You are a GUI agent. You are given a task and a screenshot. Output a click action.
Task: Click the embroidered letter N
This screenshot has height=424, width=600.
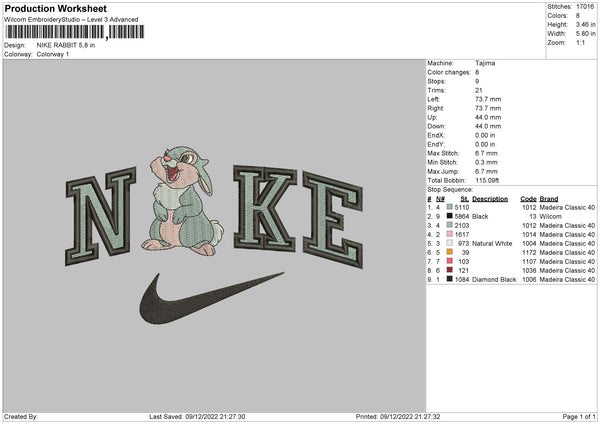(x=101, y=216)
